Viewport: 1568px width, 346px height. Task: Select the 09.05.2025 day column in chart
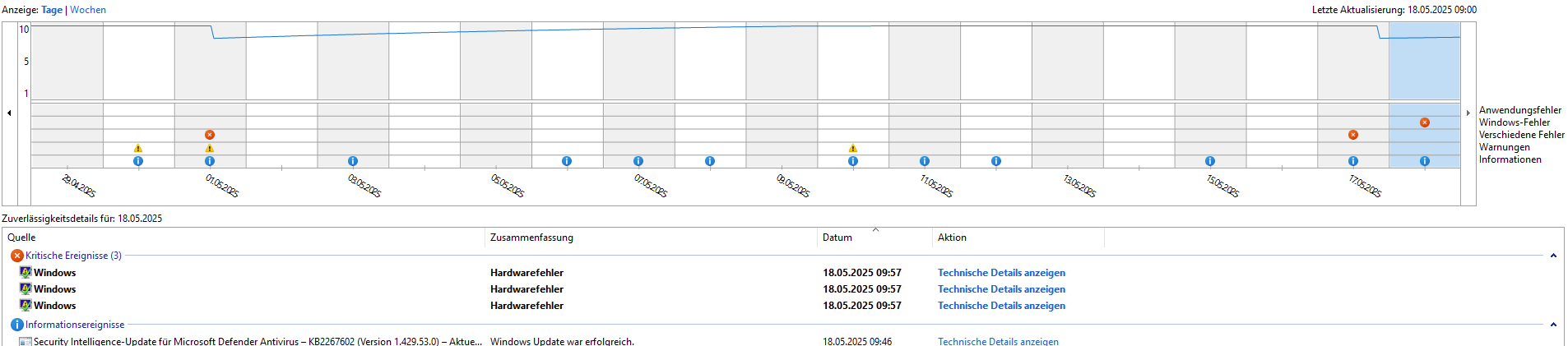click(782, 95)
